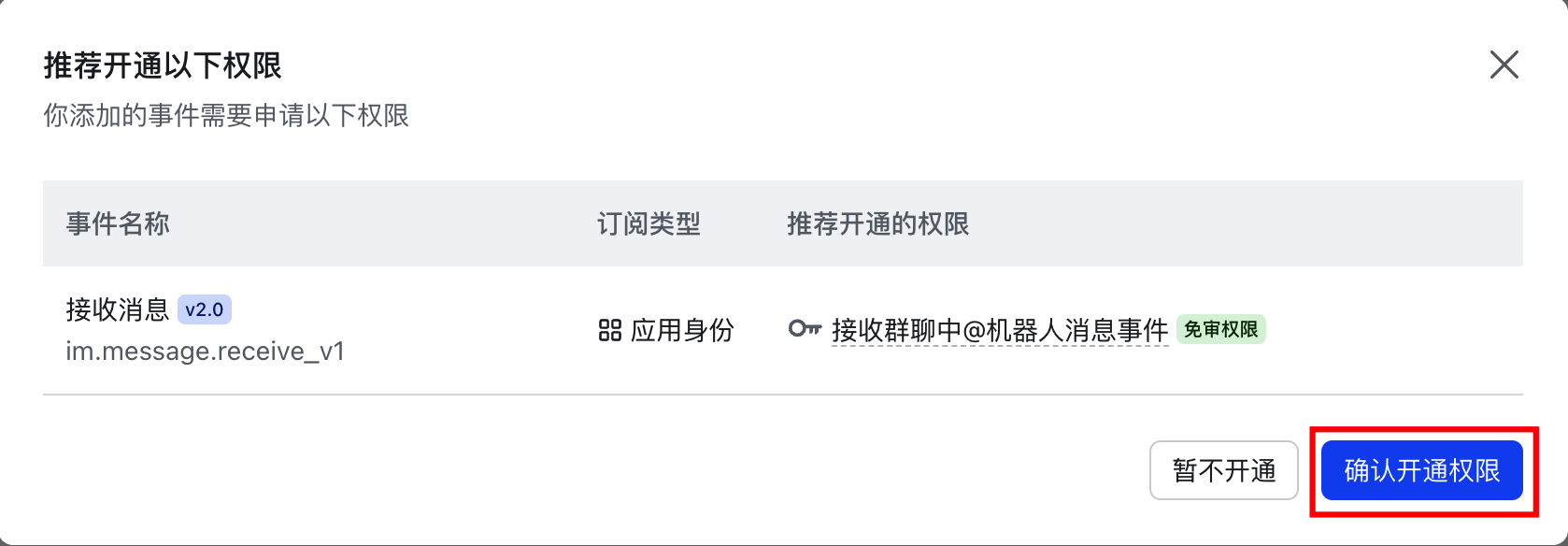The width and height of the screenshot is (1568, 546).
Task: Click the grid icon before 应用身份
Action: coord(609,330)
